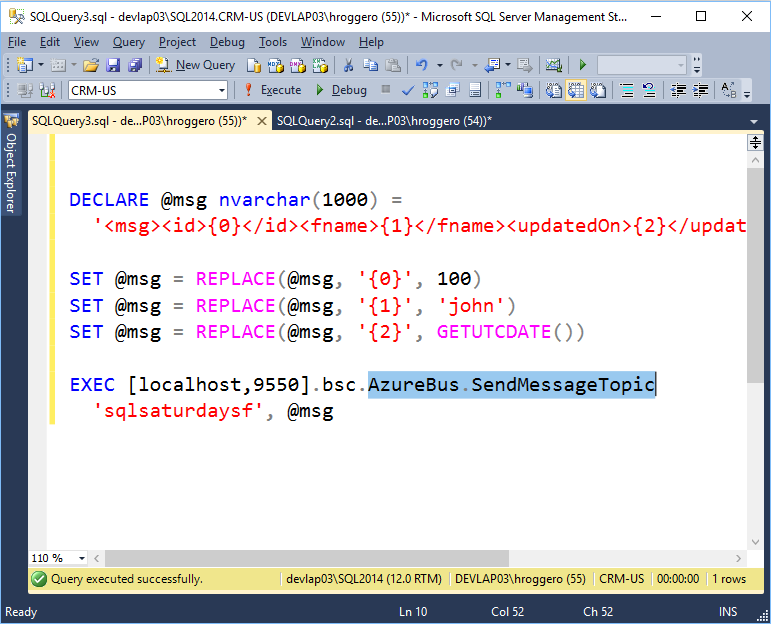Toggle IntelliSense enabled

(475, 90)
